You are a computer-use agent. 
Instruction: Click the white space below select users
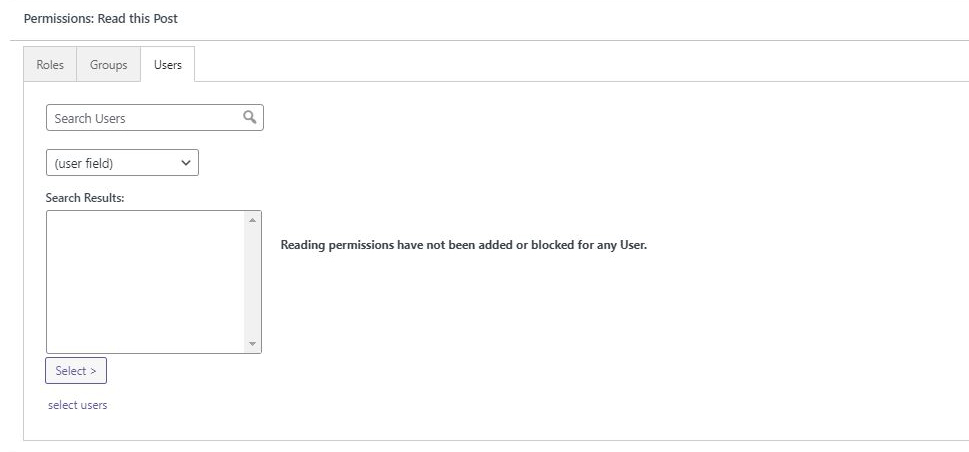pos(185,425)
